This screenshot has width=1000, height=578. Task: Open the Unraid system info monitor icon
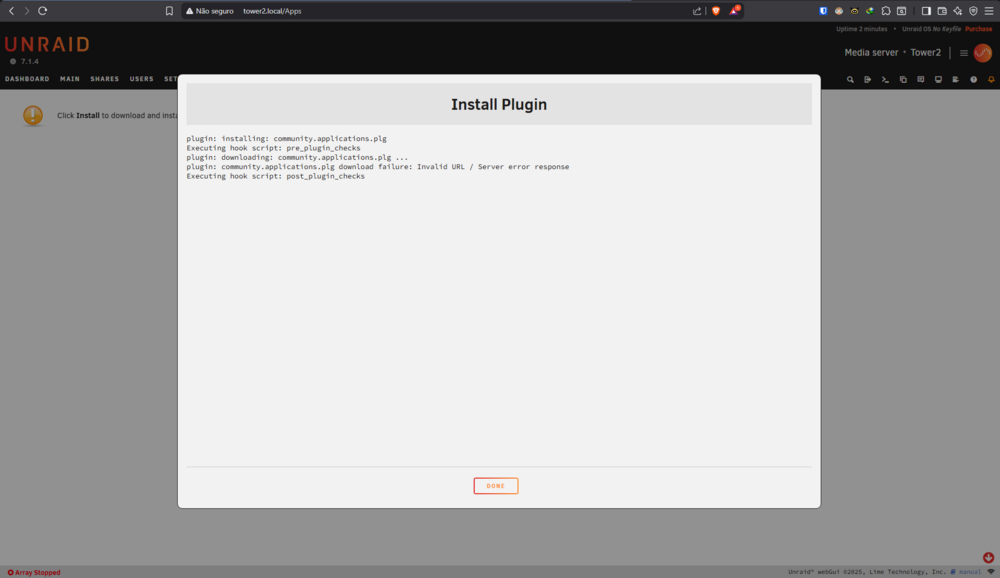tap(938, 80)
